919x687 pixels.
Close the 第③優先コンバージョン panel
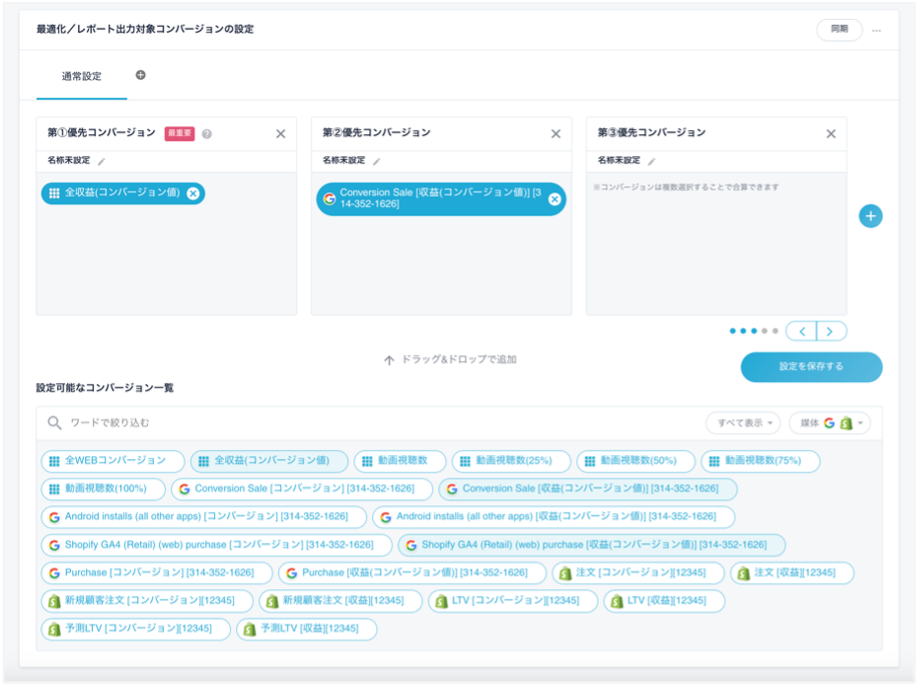pos(831,134)
